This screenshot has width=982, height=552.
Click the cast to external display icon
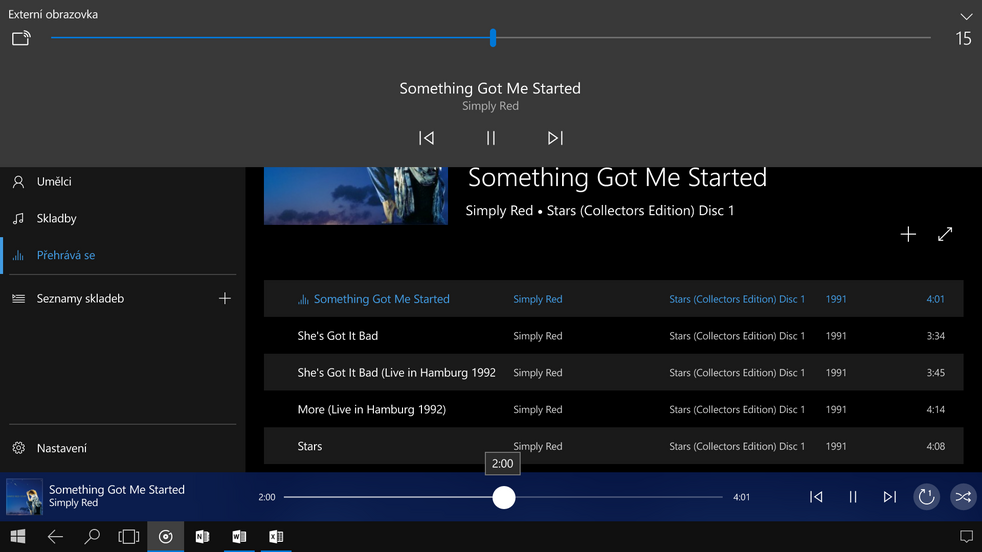tap(21, 38)
